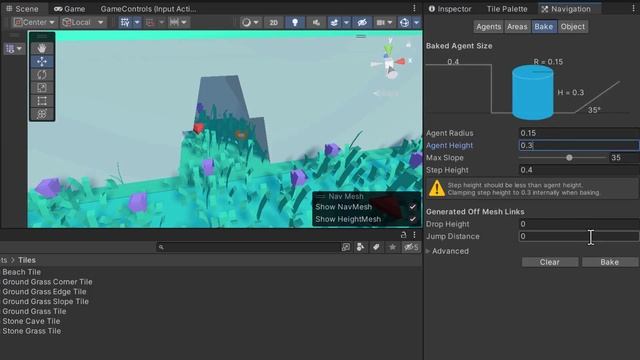Open Center pivot mode dropdown

tap(34, 22)
